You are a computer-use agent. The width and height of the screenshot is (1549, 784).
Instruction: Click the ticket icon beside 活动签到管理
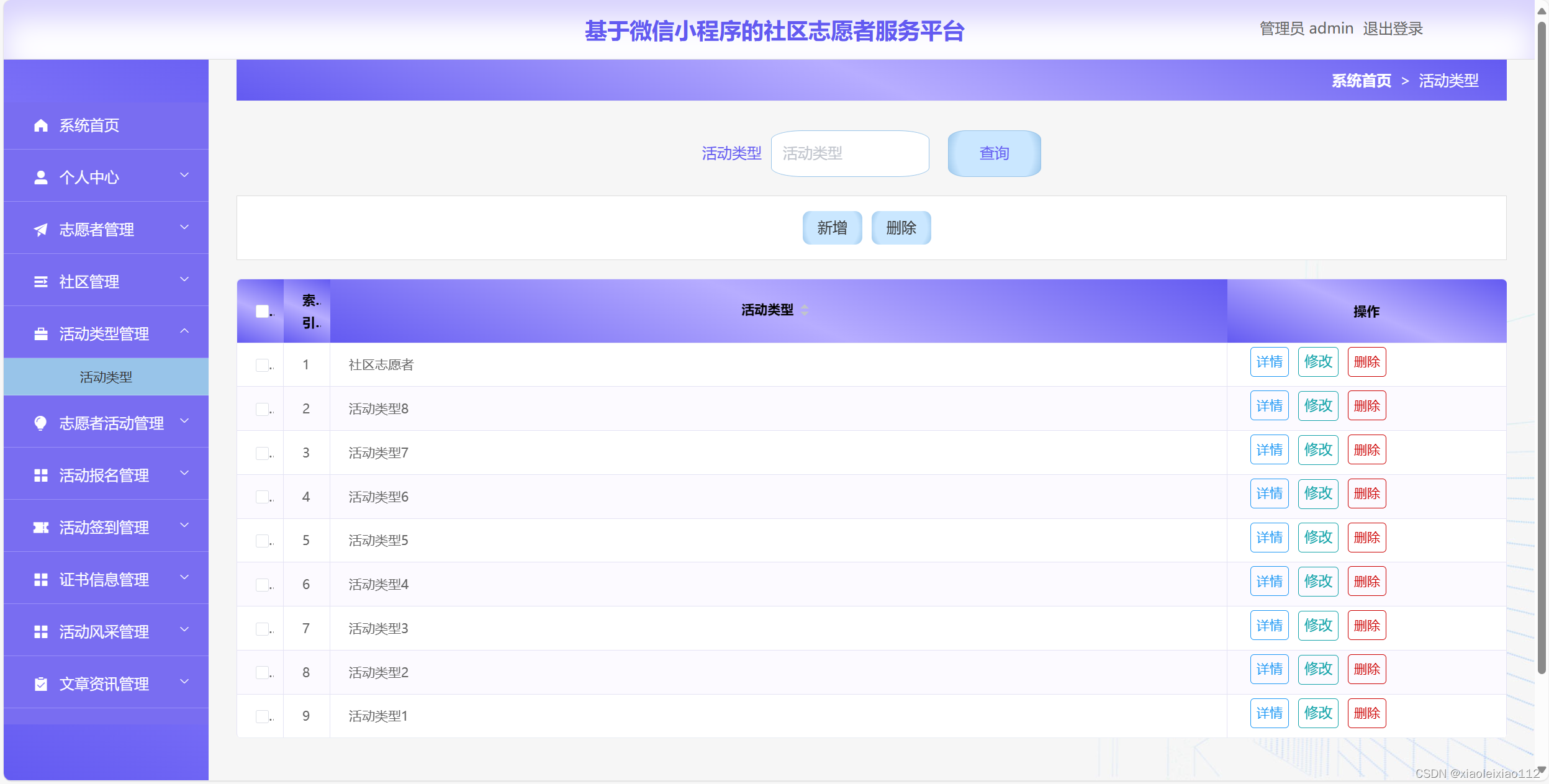pos(41,528)
